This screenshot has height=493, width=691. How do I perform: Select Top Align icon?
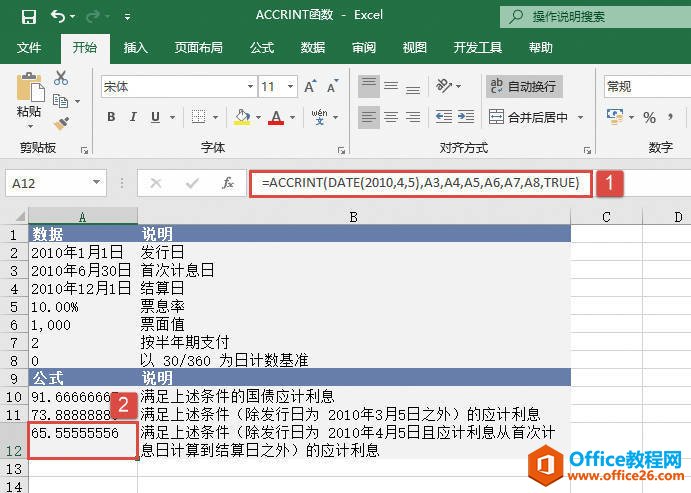tap(369, 86)
